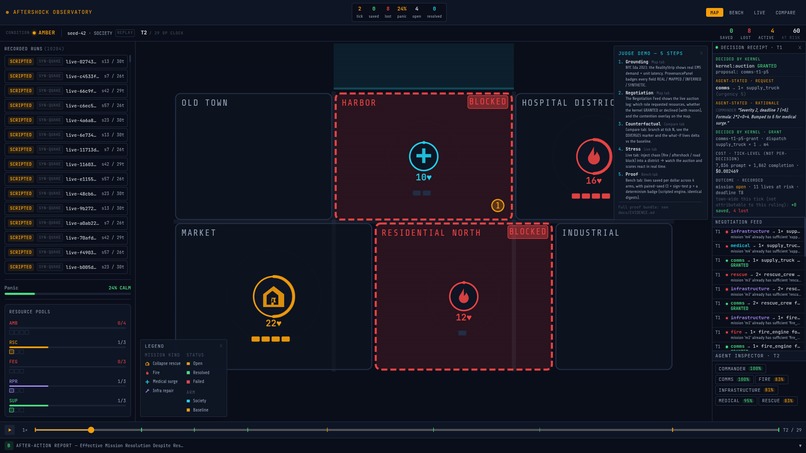Screen dimensions: 806x453
Task: Open the rescue 2x rescue_crew feed entry
Action: [757, 277]
